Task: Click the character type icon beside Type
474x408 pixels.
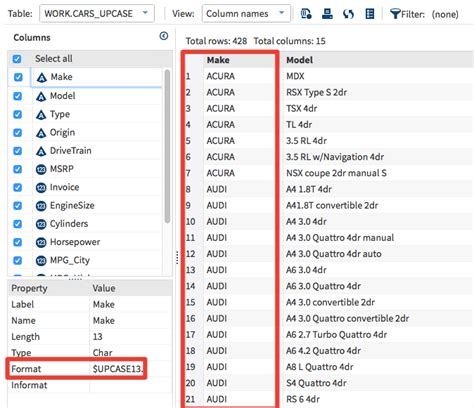Action: click(x=41, y=115)
